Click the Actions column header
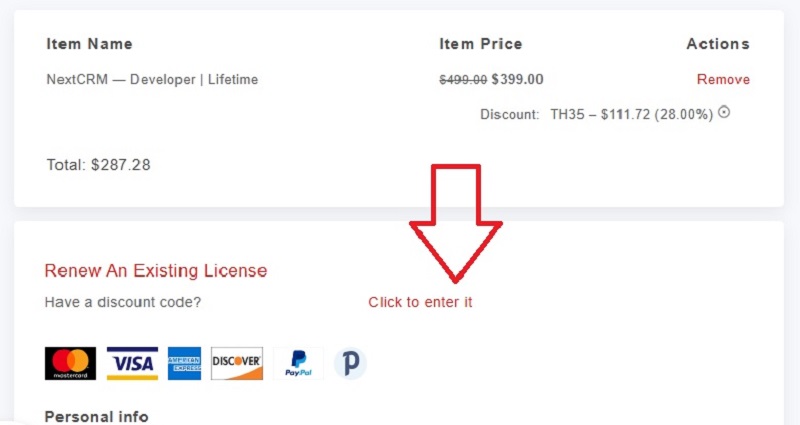 (x=718, y=44)
